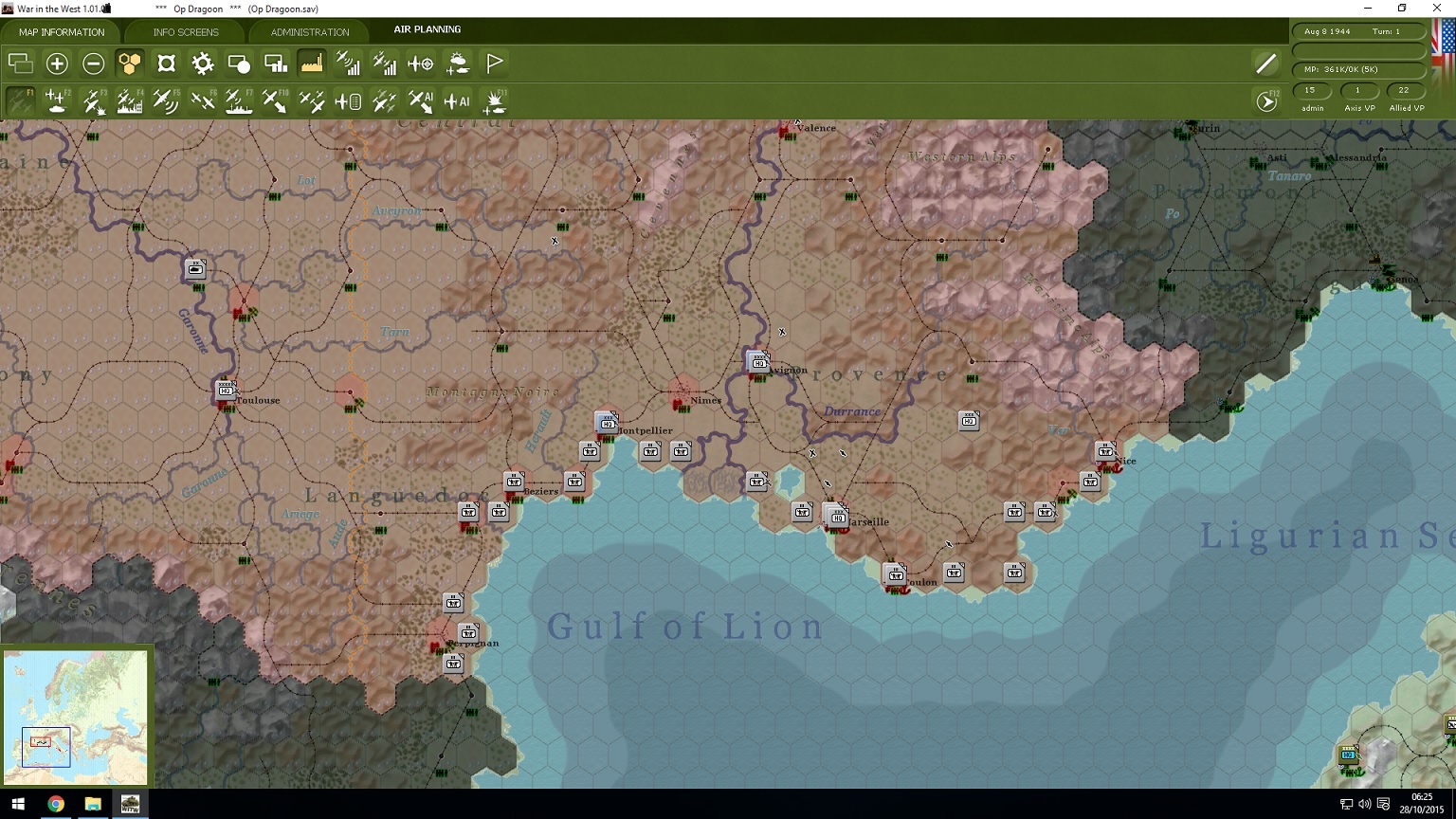Click the minimap overview thumbnail
Viewport: 1456px width, 819px height.
pyautogui.click(x=76, y=717)
